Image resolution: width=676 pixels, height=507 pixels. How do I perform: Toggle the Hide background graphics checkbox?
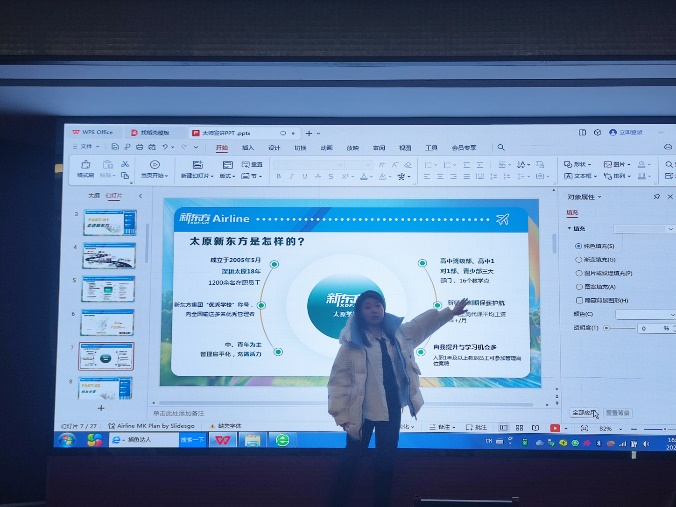pos(579,300)
